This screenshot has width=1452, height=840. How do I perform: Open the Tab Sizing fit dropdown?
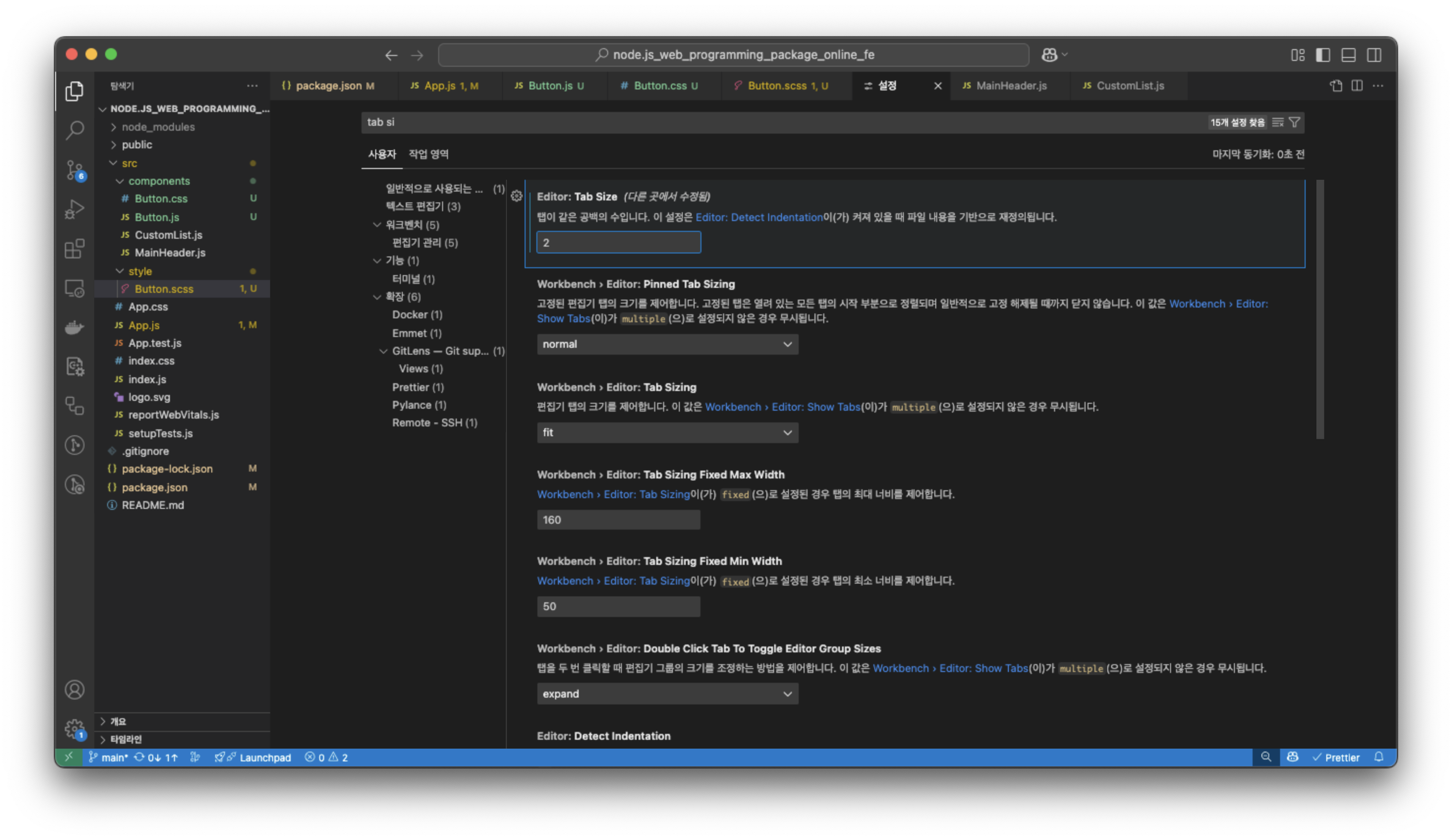click(x=667, y=432)
